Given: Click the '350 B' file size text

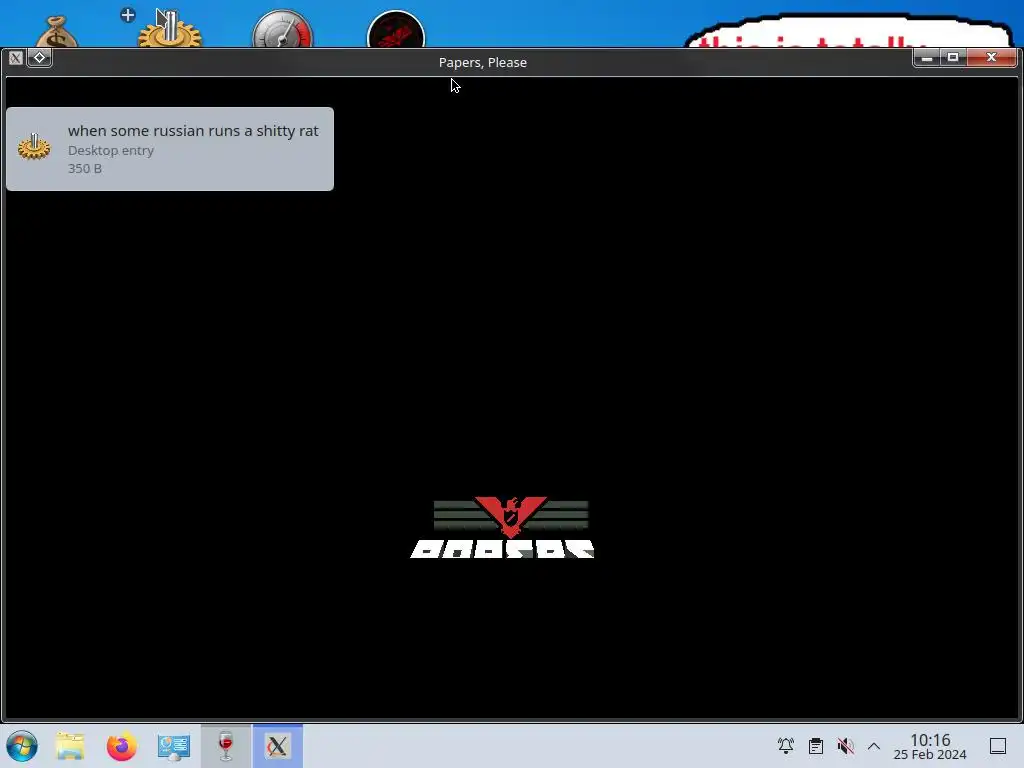Looking at the screenshot, I should (85, 168).
